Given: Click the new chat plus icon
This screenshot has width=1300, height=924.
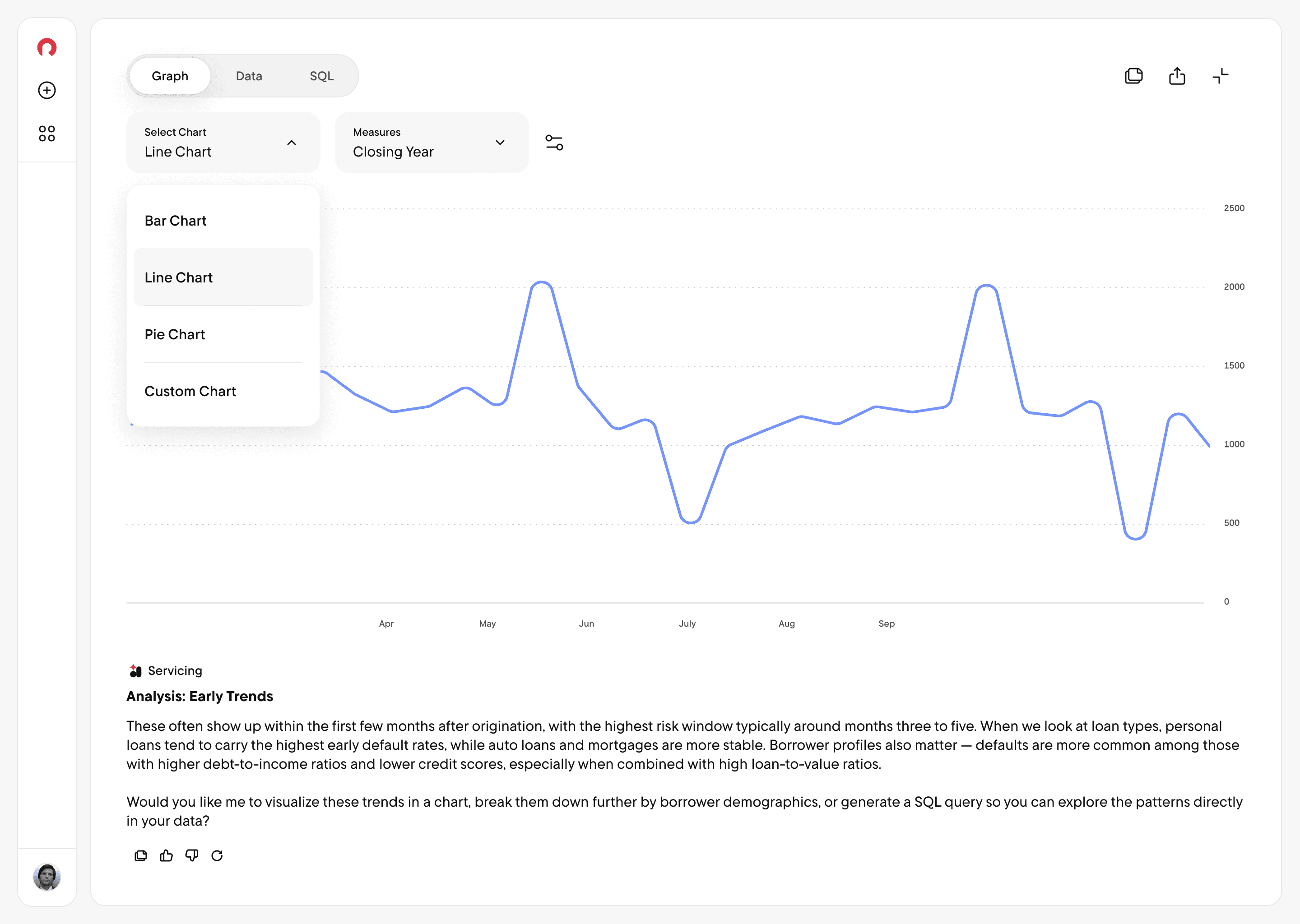Looking at the screenshot, I should (46, 91).
